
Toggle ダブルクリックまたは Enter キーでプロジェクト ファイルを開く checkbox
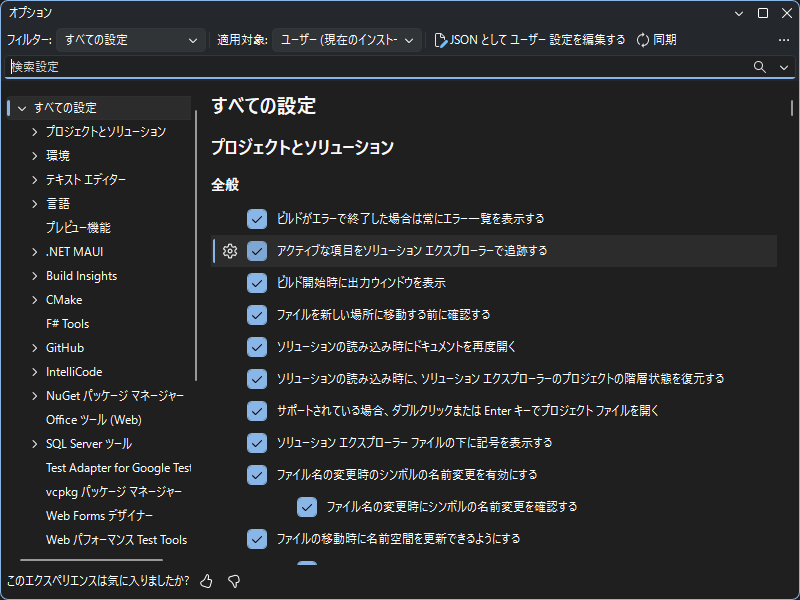[257, 411]
